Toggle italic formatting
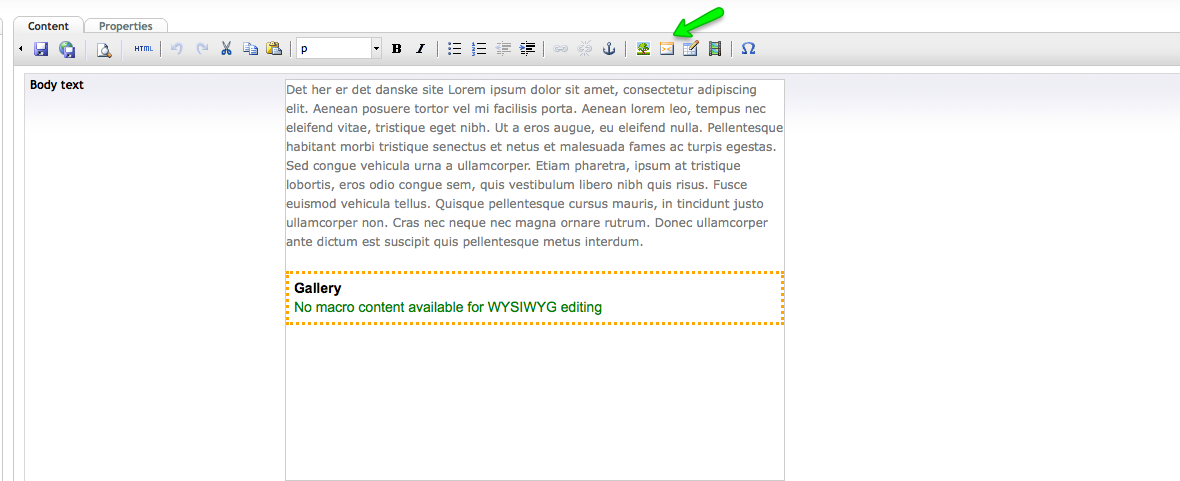The width and height of the screenshot is (1180, 481). pos(420,49)
